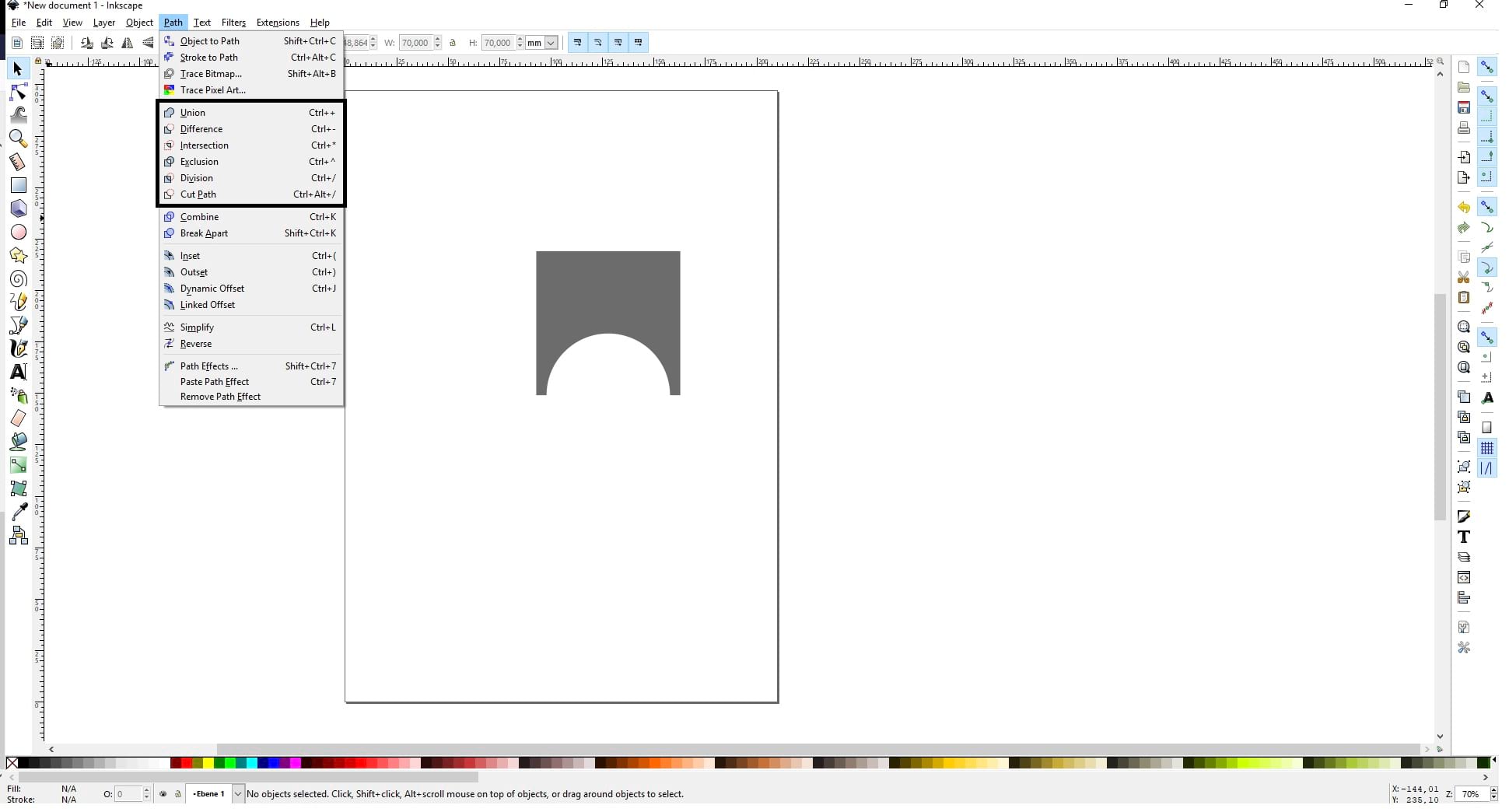Toggle snap to grids
This screenshot has height=812, width=1509.
pyautogui.click(x=1486, y=448)
